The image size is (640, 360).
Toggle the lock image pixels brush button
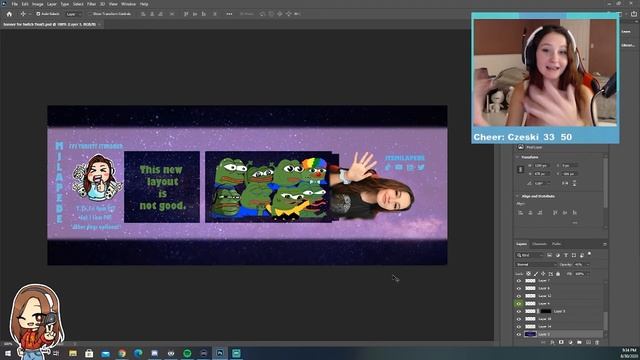[x=536, y=274]
